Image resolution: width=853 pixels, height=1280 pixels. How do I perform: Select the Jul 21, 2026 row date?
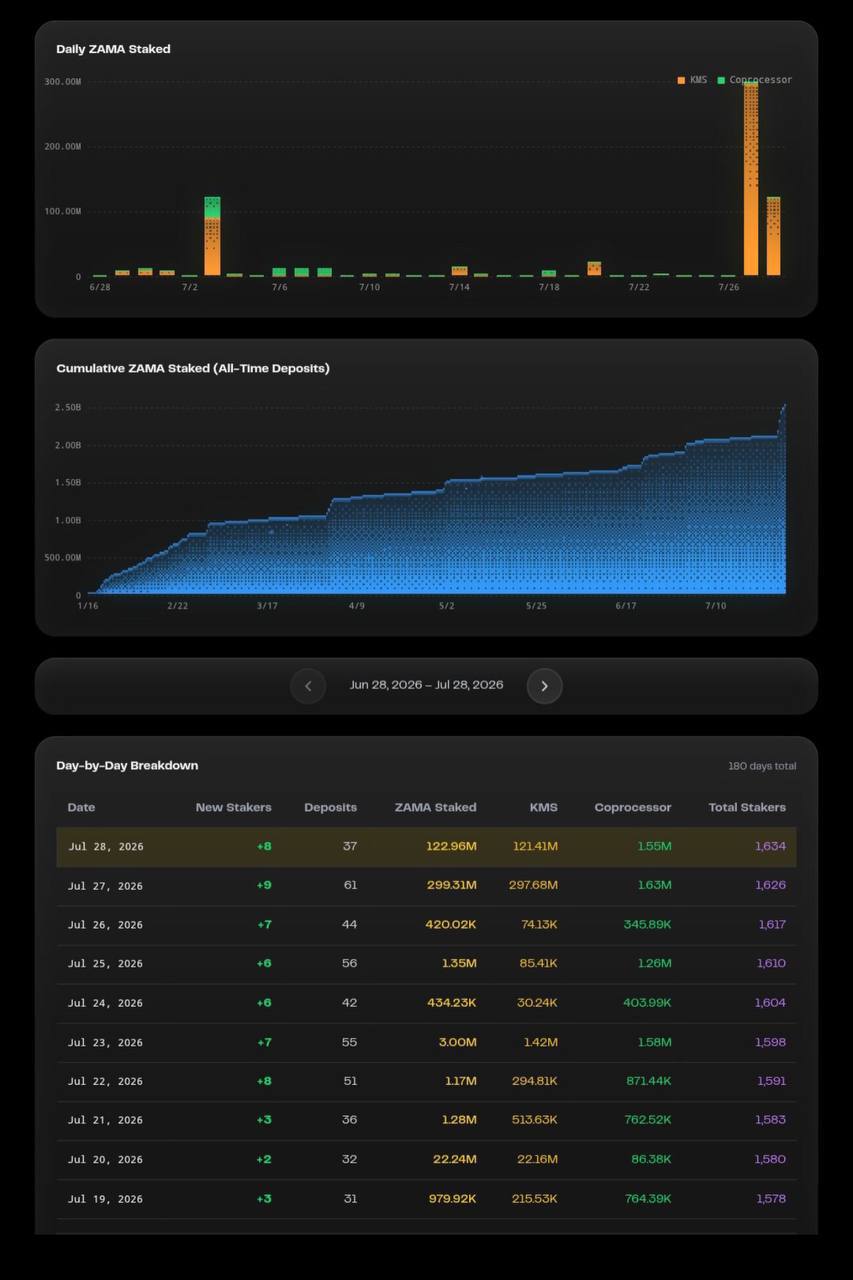[x=106, y=1120]
